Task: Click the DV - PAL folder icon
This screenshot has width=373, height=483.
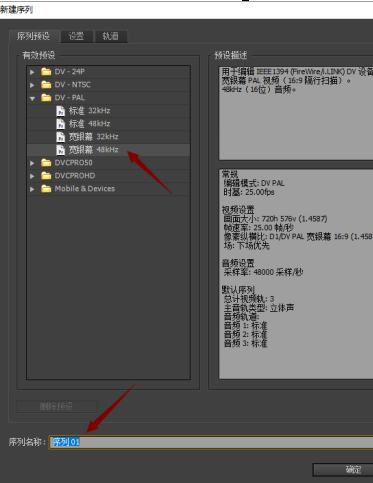Action: point(46,97)
